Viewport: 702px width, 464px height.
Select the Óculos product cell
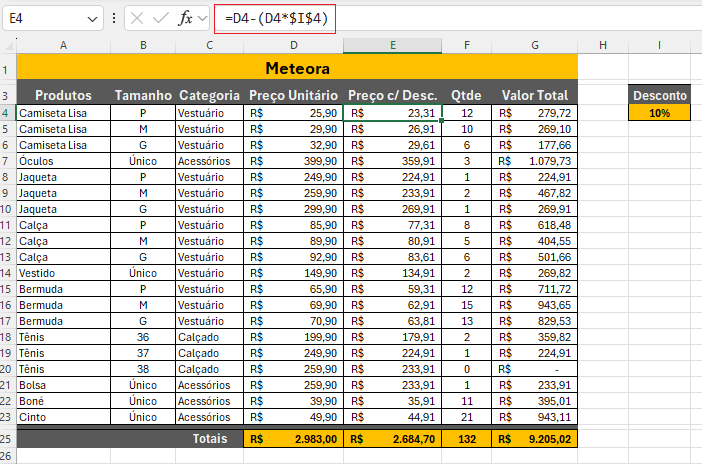pyautogui.click(x=63, y=161)
